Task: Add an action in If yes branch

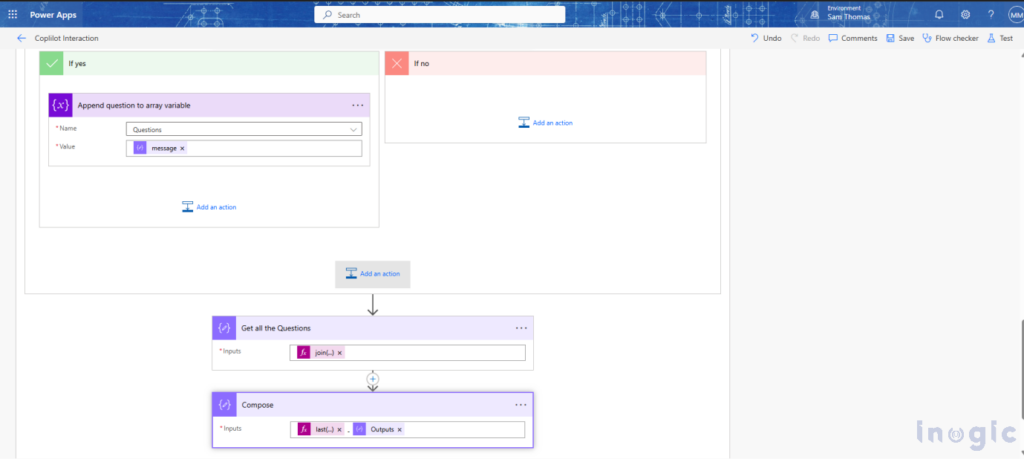Action: (209, 207)
